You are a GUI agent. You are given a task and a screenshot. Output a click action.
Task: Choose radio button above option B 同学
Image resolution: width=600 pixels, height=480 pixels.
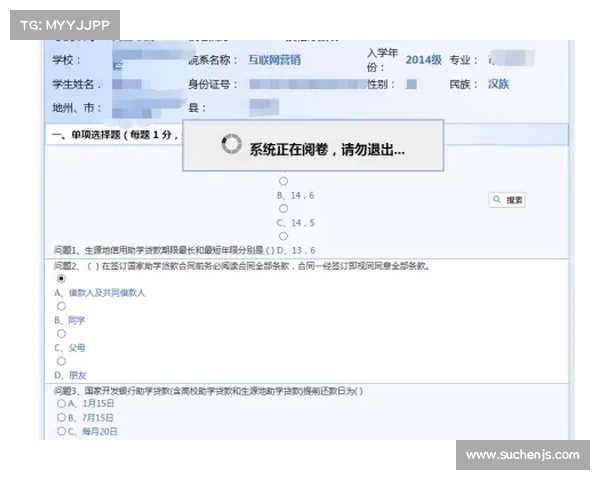[x=61, y=306]
